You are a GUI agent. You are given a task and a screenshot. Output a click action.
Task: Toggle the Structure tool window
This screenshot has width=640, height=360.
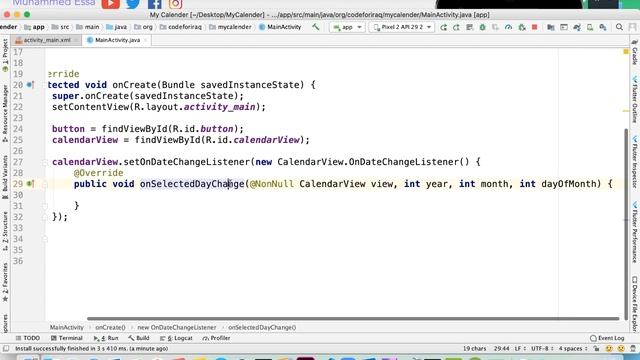5,231
